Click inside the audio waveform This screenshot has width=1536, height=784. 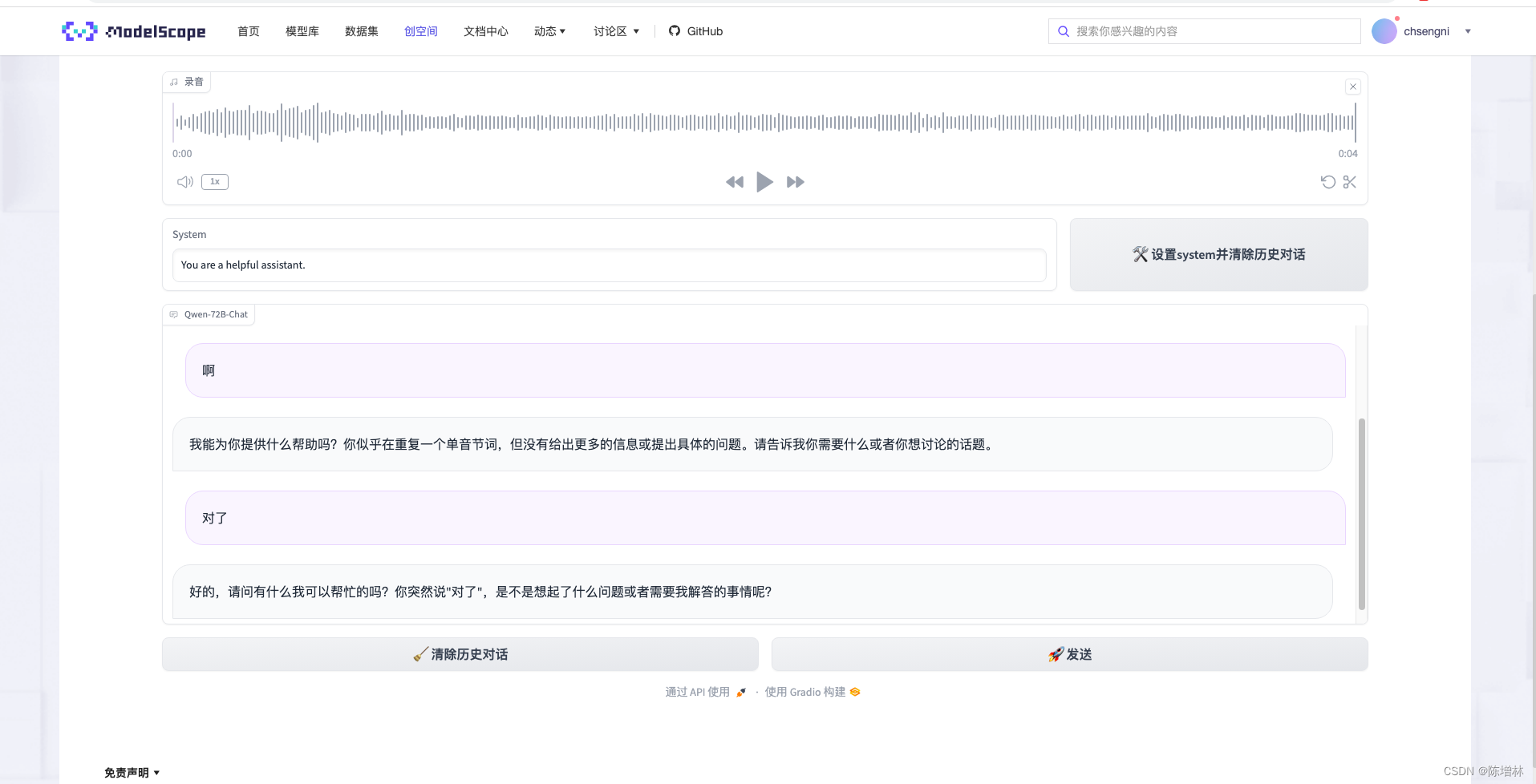(764, 123)
